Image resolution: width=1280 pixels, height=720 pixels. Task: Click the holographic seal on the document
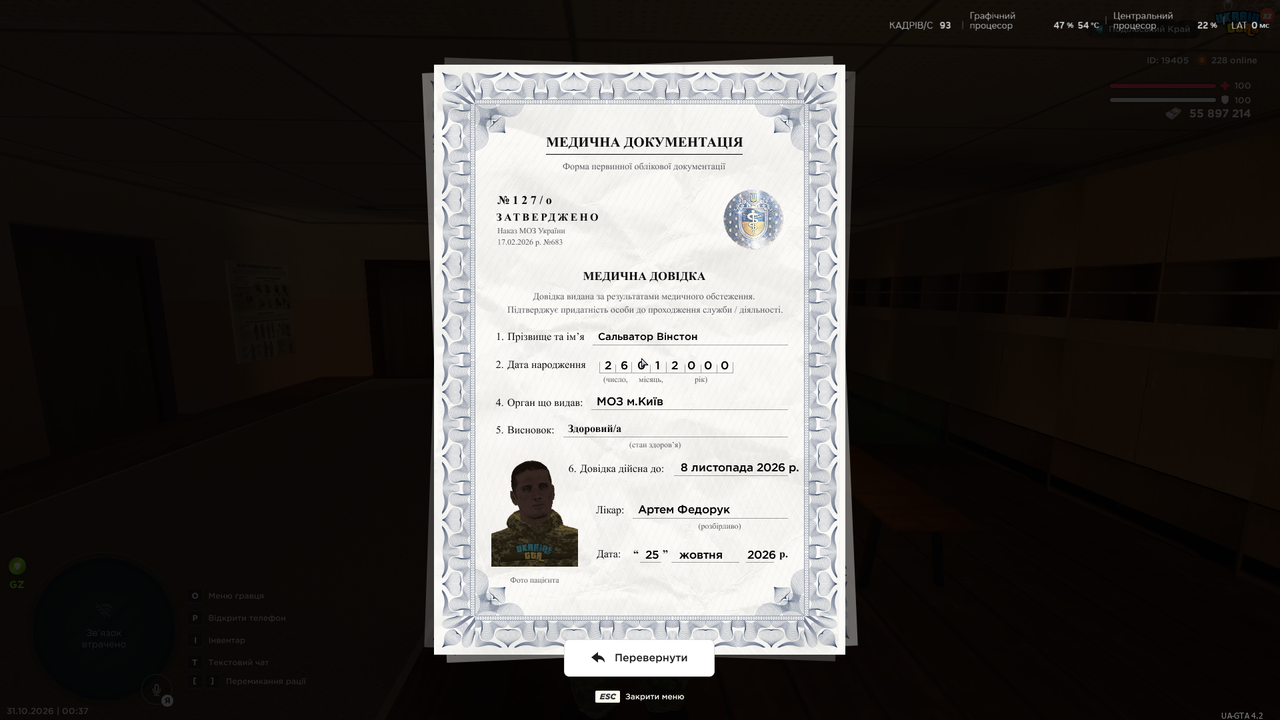753,219
